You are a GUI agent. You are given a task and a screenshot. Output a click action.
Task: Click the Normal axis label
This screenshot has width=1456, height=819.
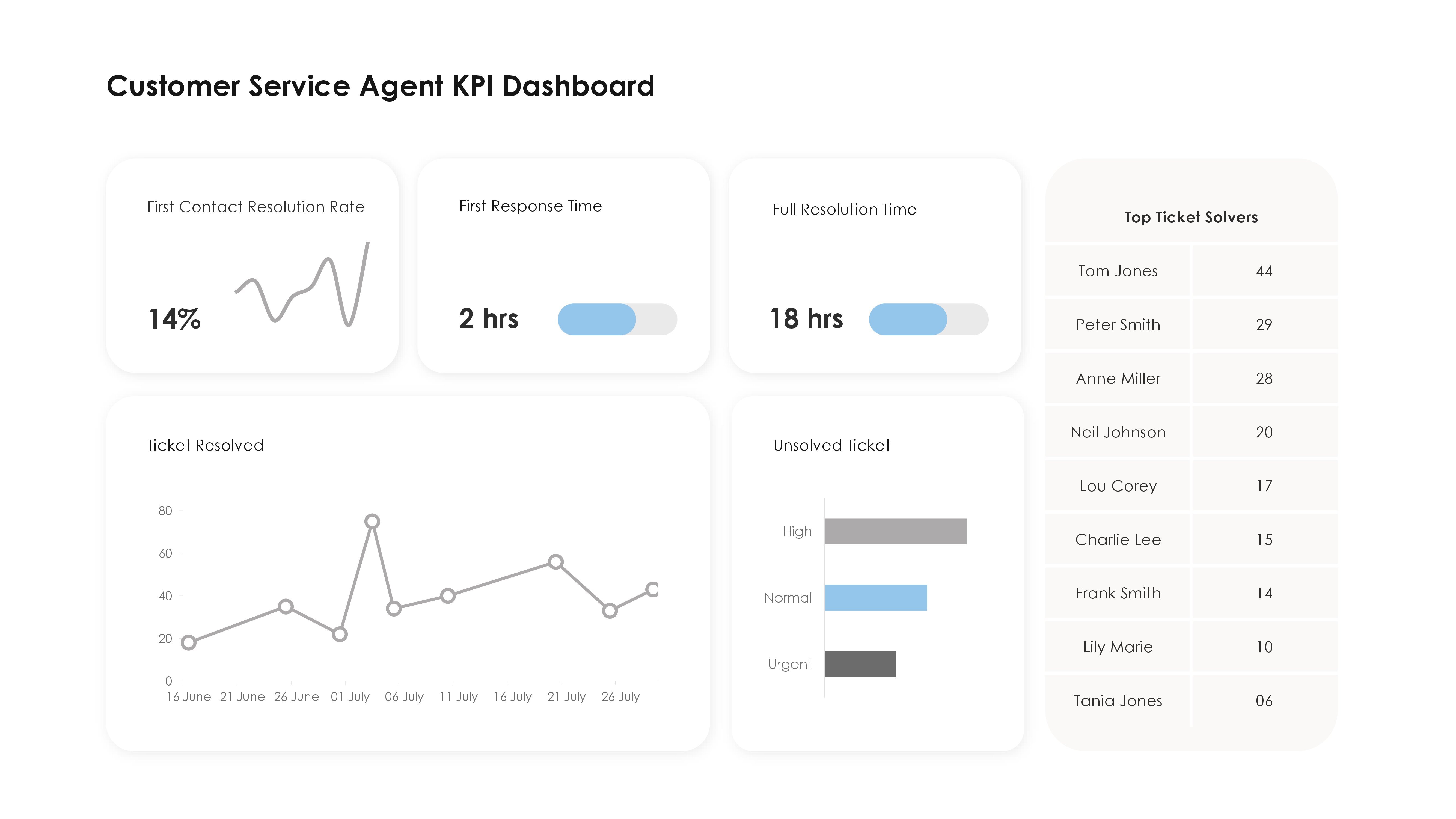click(788, 597)
